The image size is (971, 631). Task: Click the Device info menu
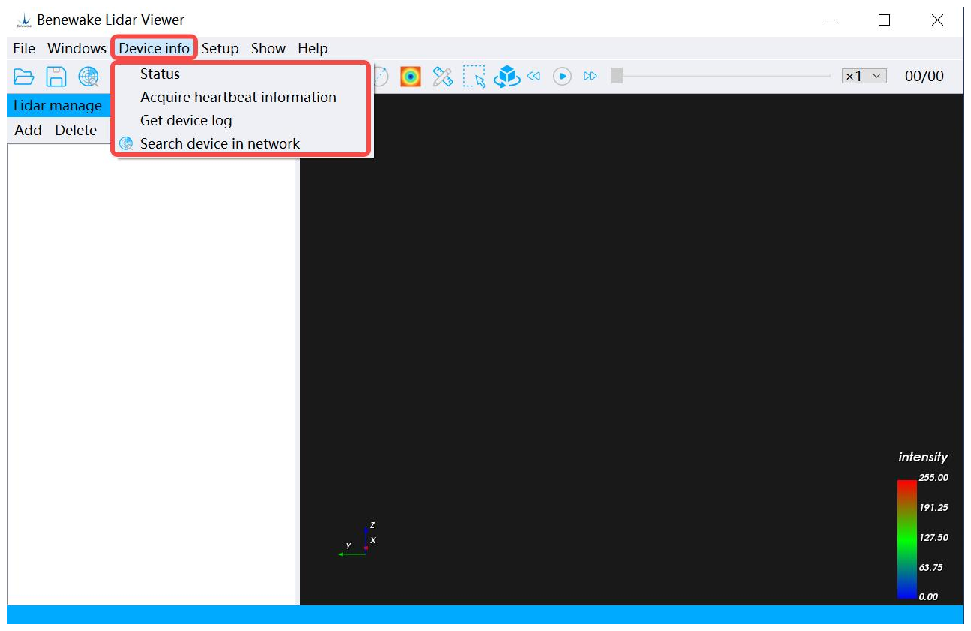pyautogui.click(x=154, y=48)
